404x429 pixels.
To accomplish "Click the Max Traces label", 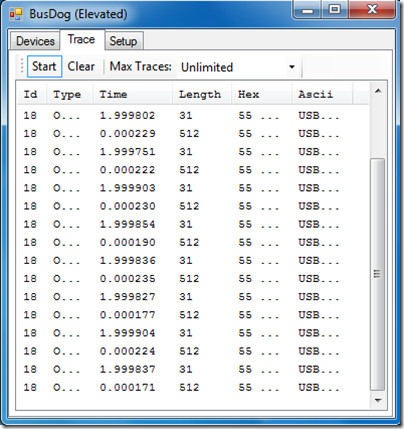I will (x=141, y=66).
